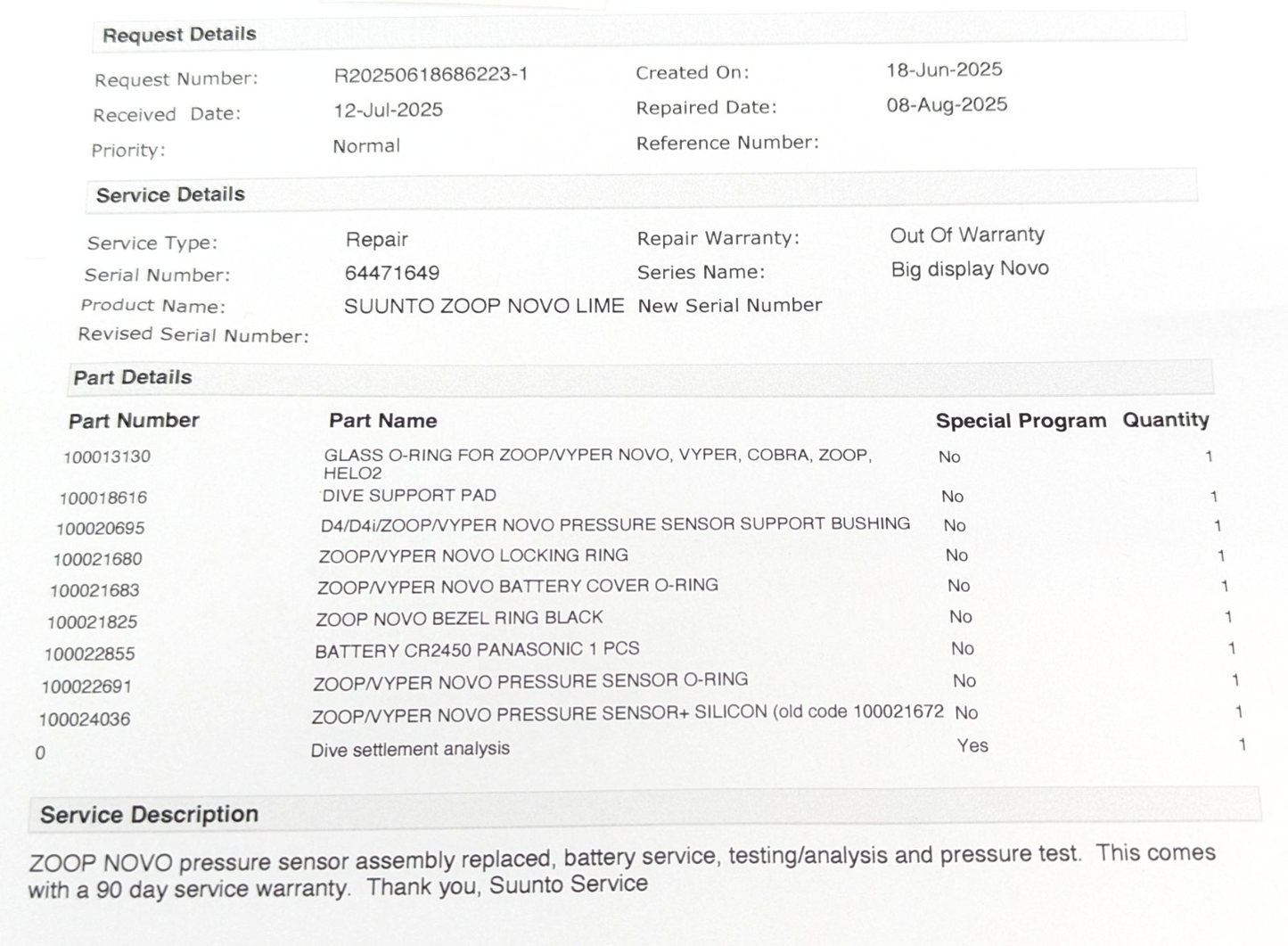Select the Big display Novo series name
1288x946 pixels.
tap(970, 269)
